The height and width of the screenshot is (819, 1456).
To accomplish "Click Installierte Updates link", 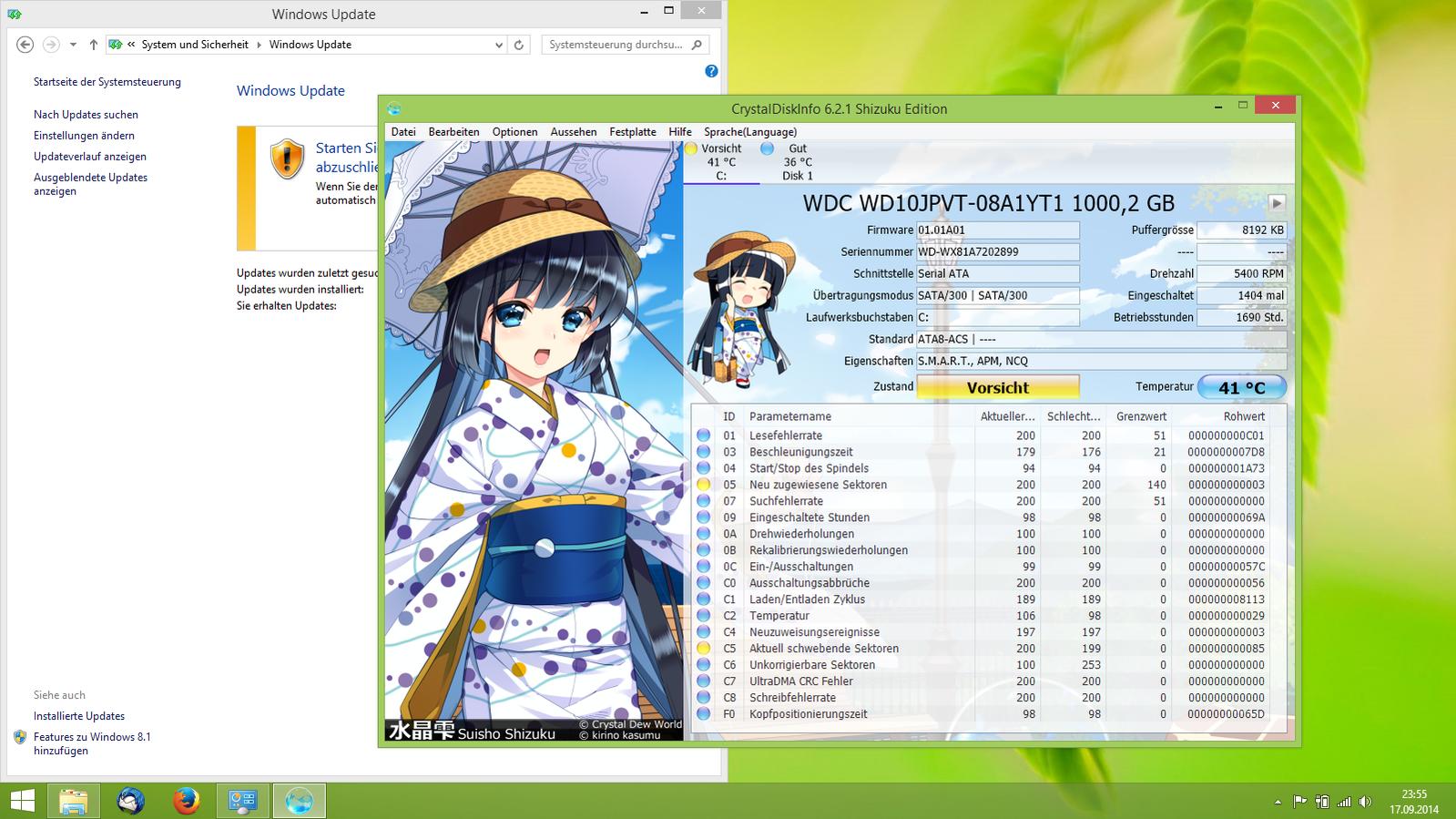I will [x=79, y=716].
